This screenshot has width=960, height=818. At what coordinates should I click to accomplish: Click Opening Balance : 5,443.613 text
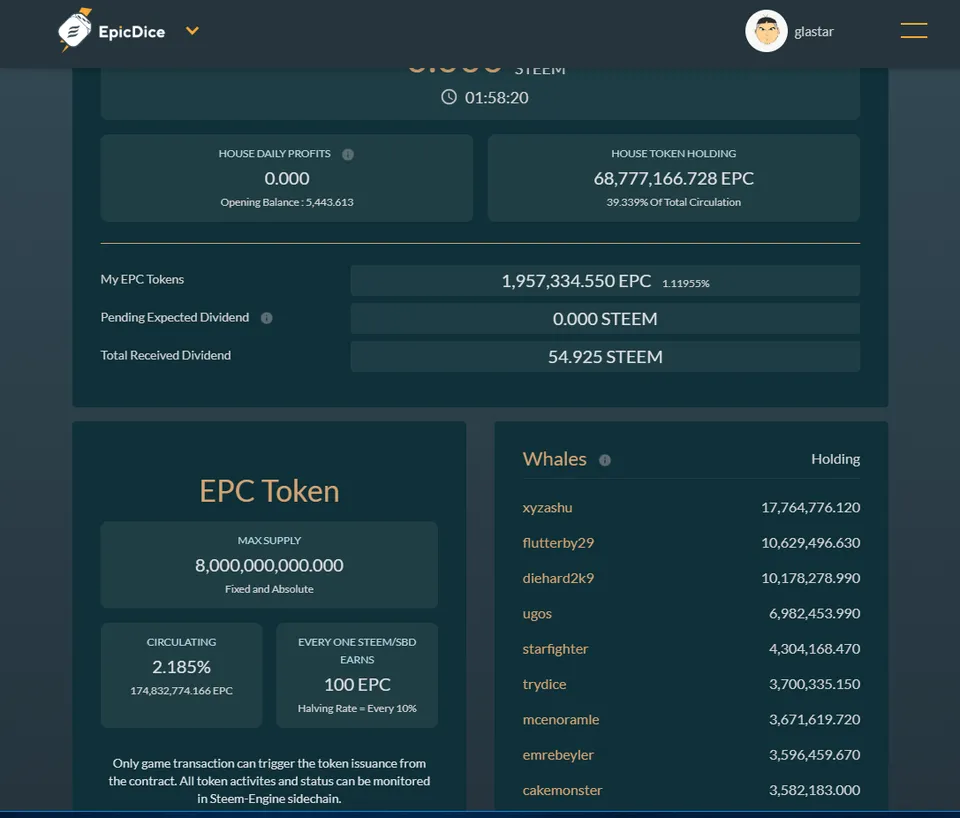(x=287, y=202)
